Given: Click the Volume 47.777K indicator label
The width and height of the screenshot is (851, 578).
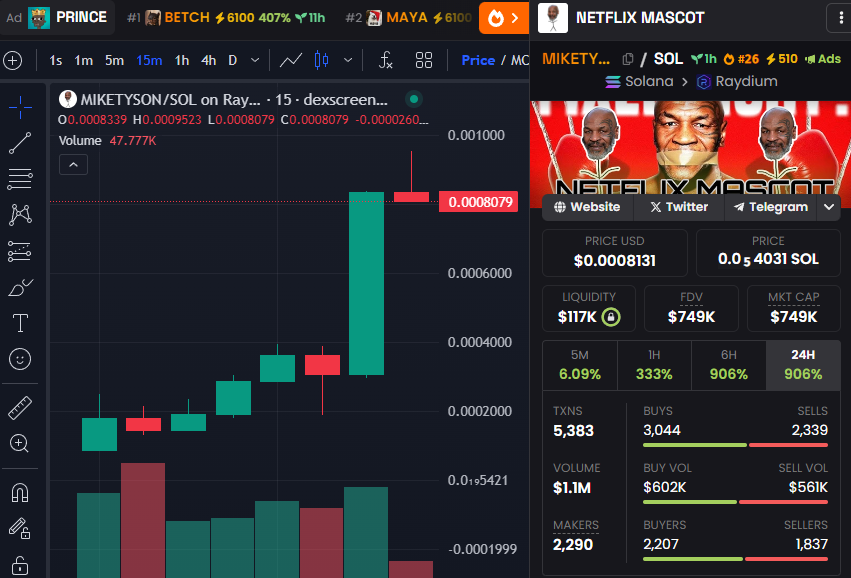Looking at the screenshot, I should [107, 141].
